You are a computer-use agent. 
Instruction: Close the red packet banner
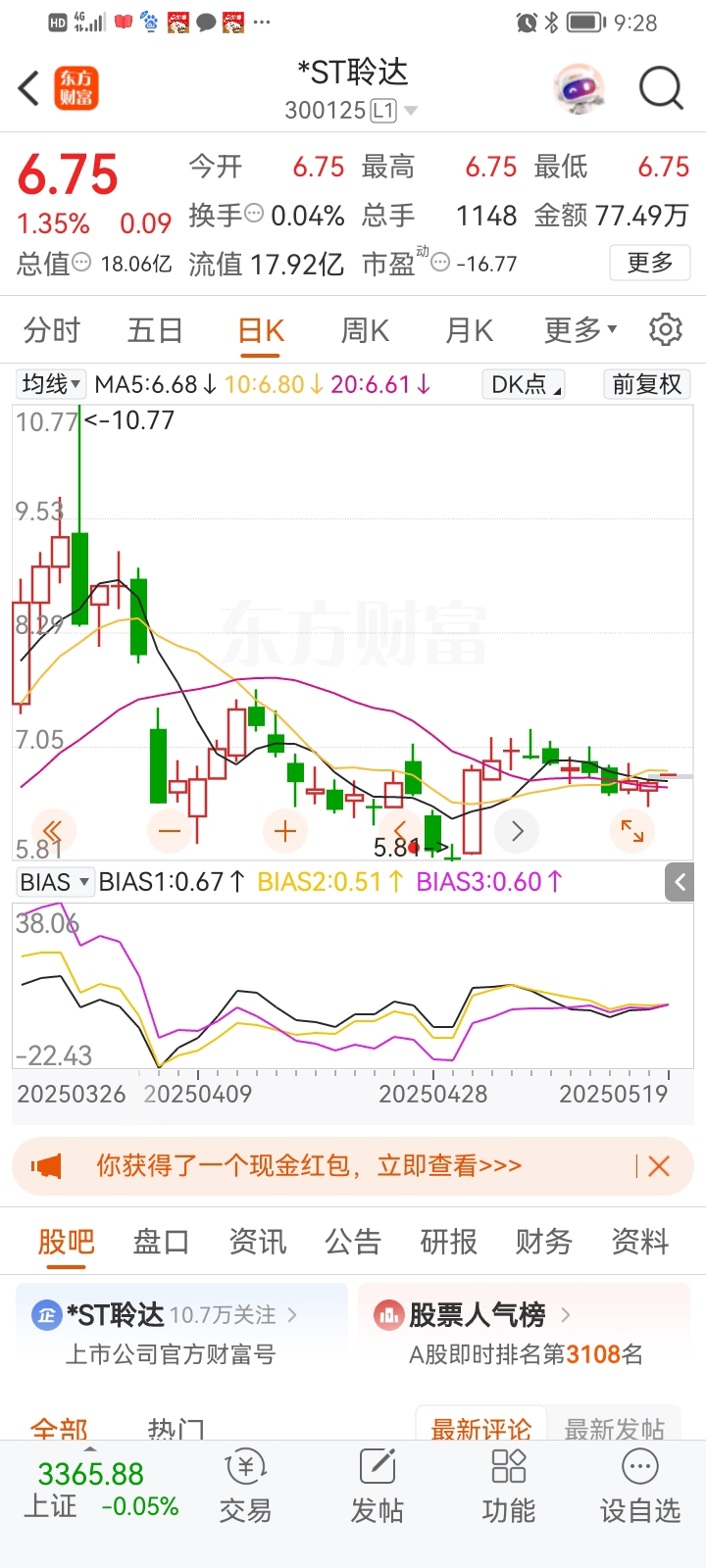[x=659, y=1165]
